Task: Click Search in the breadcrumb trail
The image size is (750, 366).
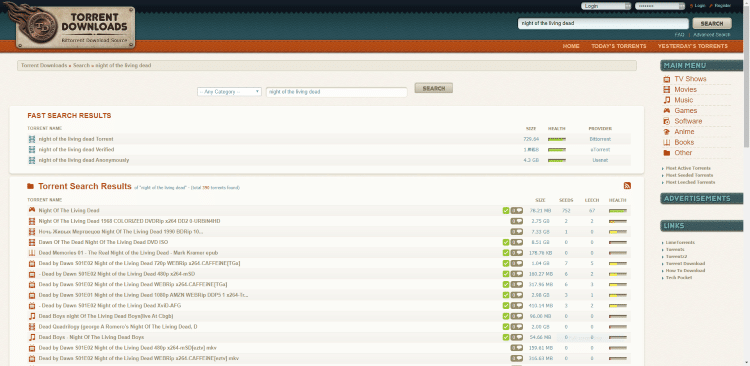Action: coord(81,65)
